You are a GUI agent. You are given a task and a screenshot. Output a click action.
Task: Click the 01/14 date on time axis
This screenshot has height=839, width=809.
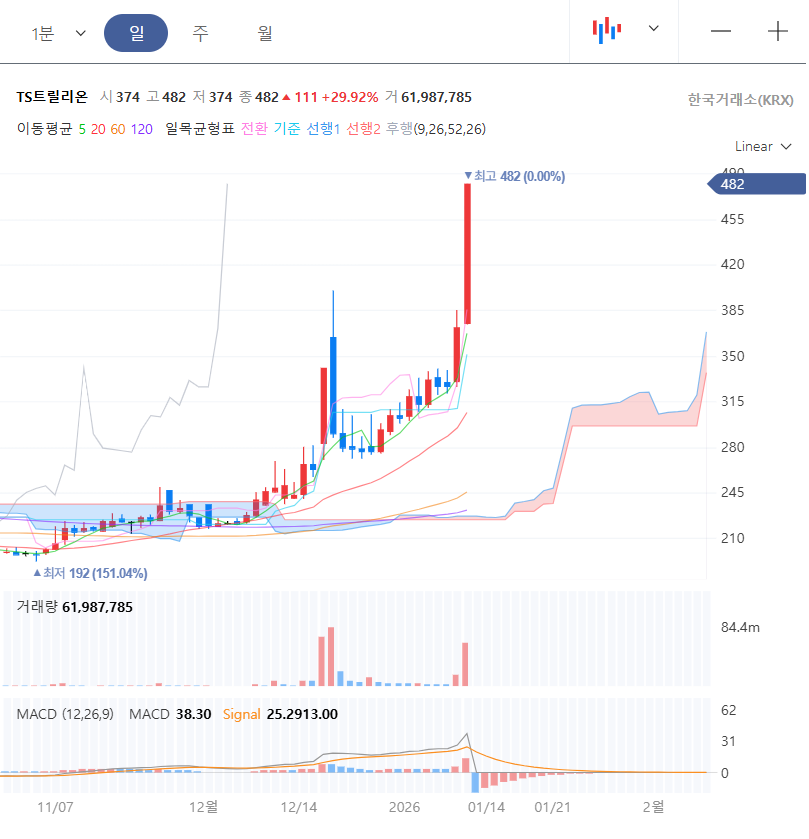click(x=486, y=807)
